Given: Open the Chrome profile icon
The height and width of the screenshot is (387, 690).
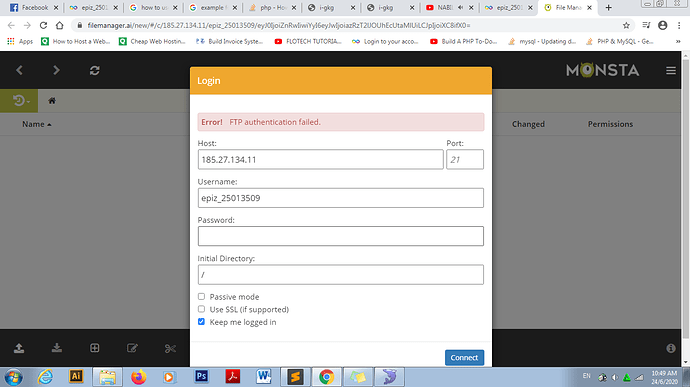Looking at the screenshot, I should pyautogui.click(x=662, y=26).
